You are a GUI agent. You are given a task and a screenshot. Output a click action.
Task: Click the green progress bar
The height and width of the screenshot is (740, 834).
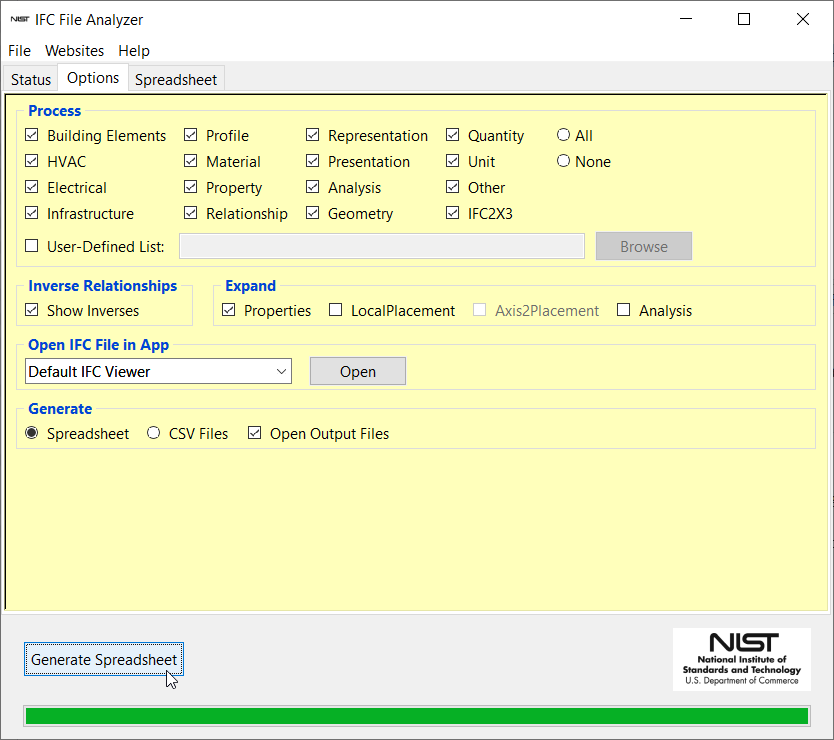coord(417,715)
